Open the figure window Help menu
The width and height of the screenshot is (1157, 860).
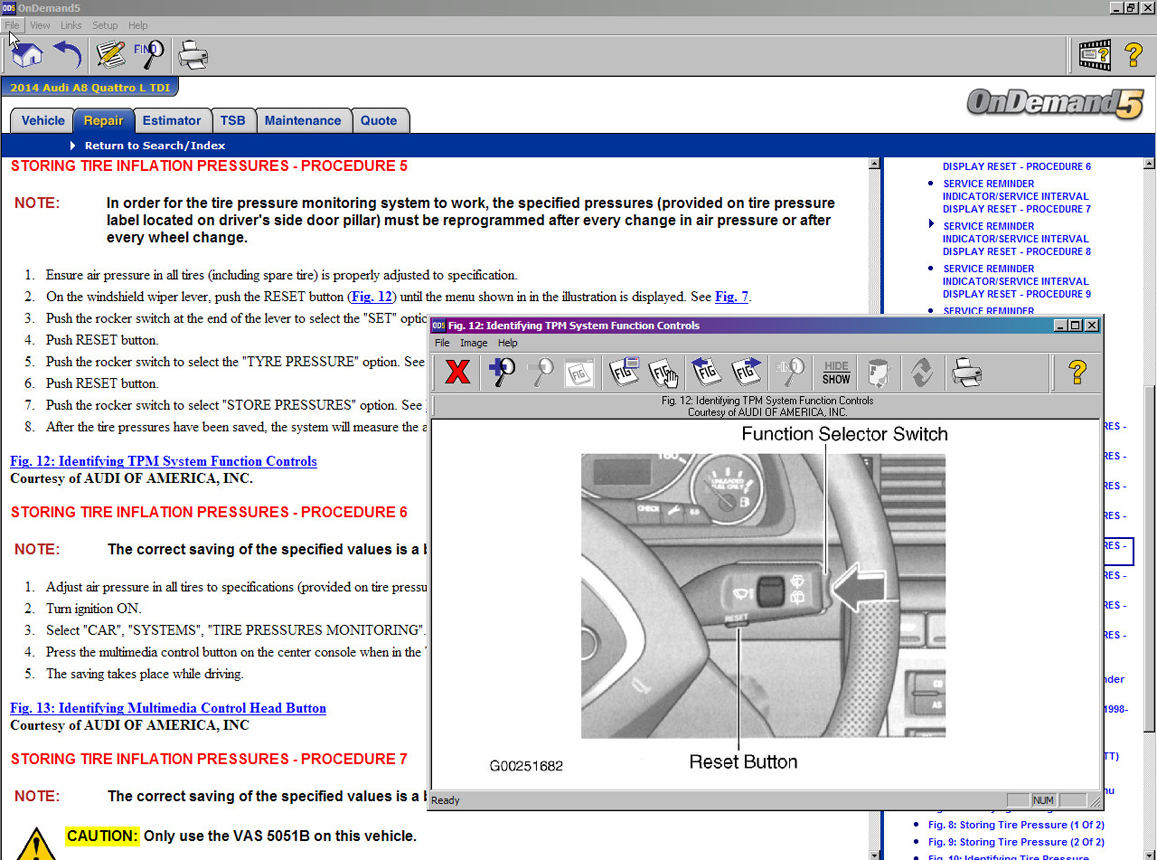[x=508, y=343]
